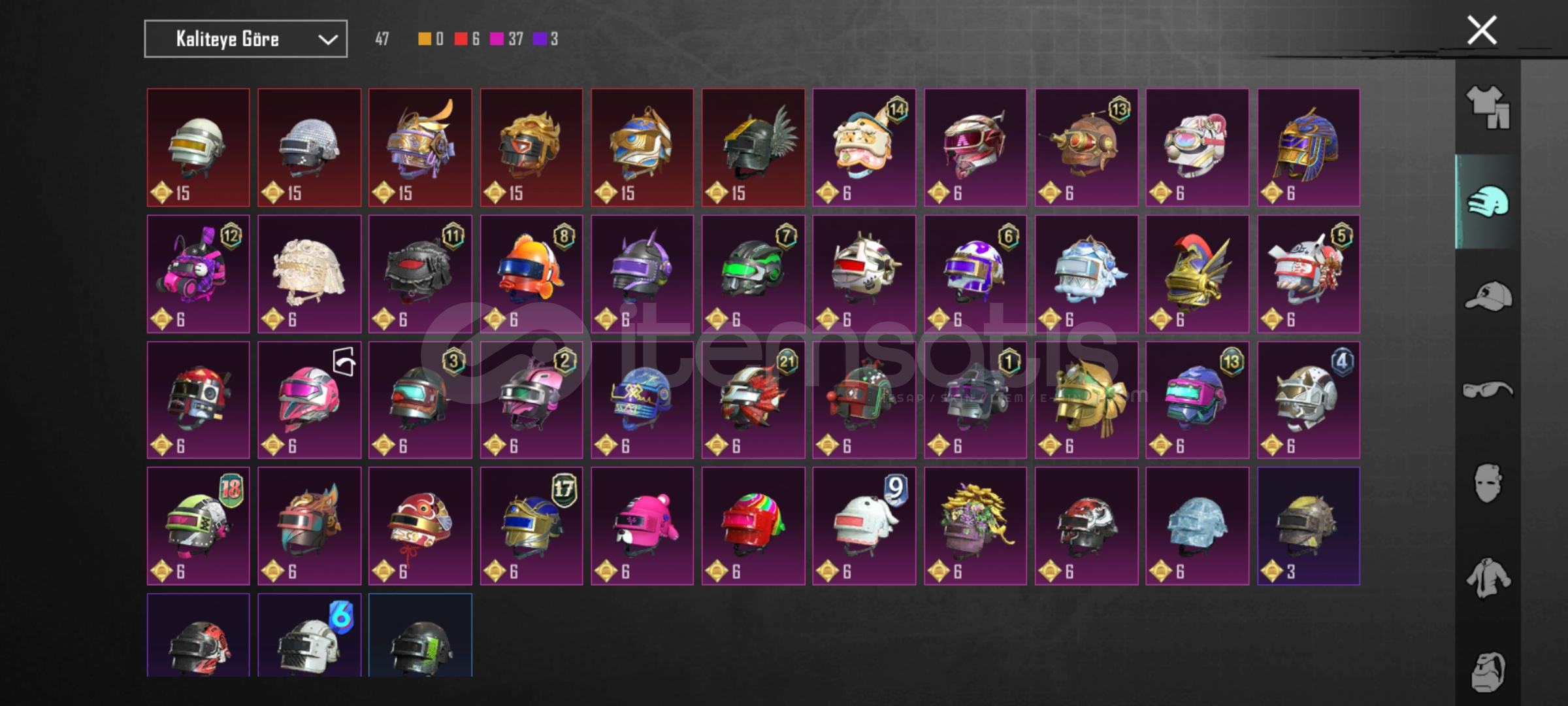
Task: Open the sunglasses category icon
Action: (1488, 390)
